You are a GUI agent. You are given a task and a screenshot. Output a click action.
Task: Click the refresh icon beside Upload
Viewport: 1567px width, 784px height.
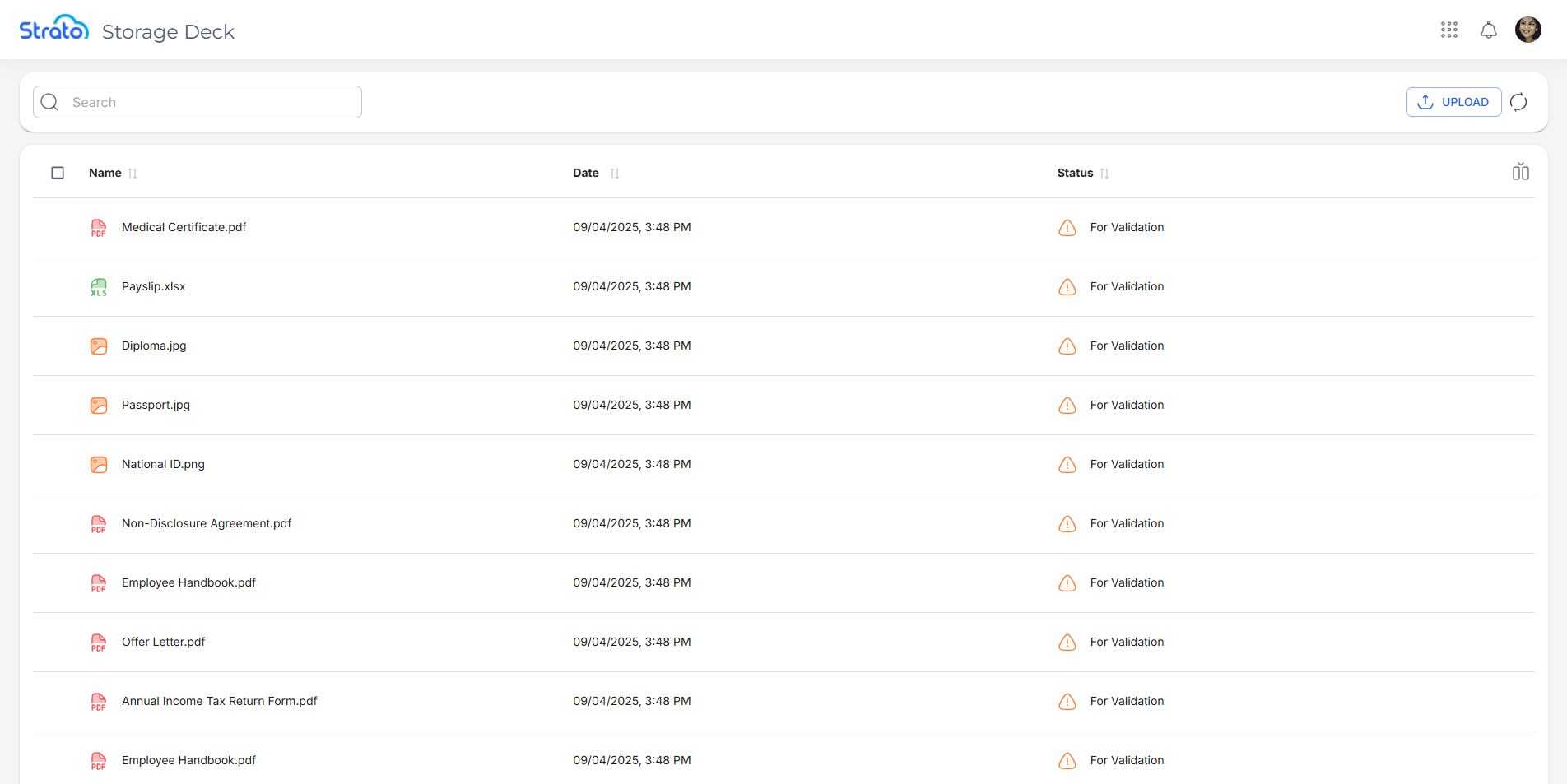click(1518, 102)
